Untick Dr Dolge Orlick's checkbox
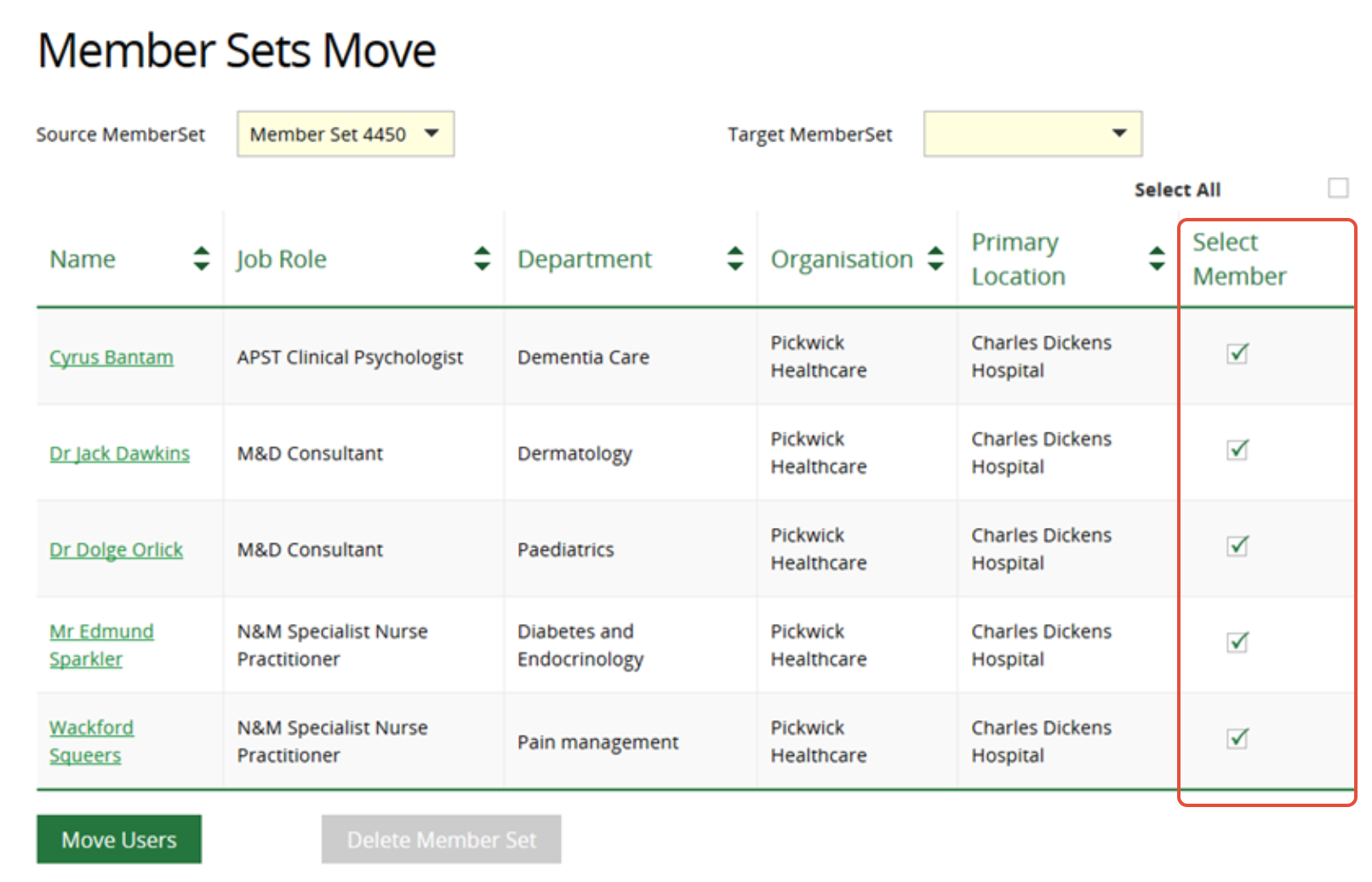Image resolution: width=1372 pixels, height=882 pixels. [1237, 546]
